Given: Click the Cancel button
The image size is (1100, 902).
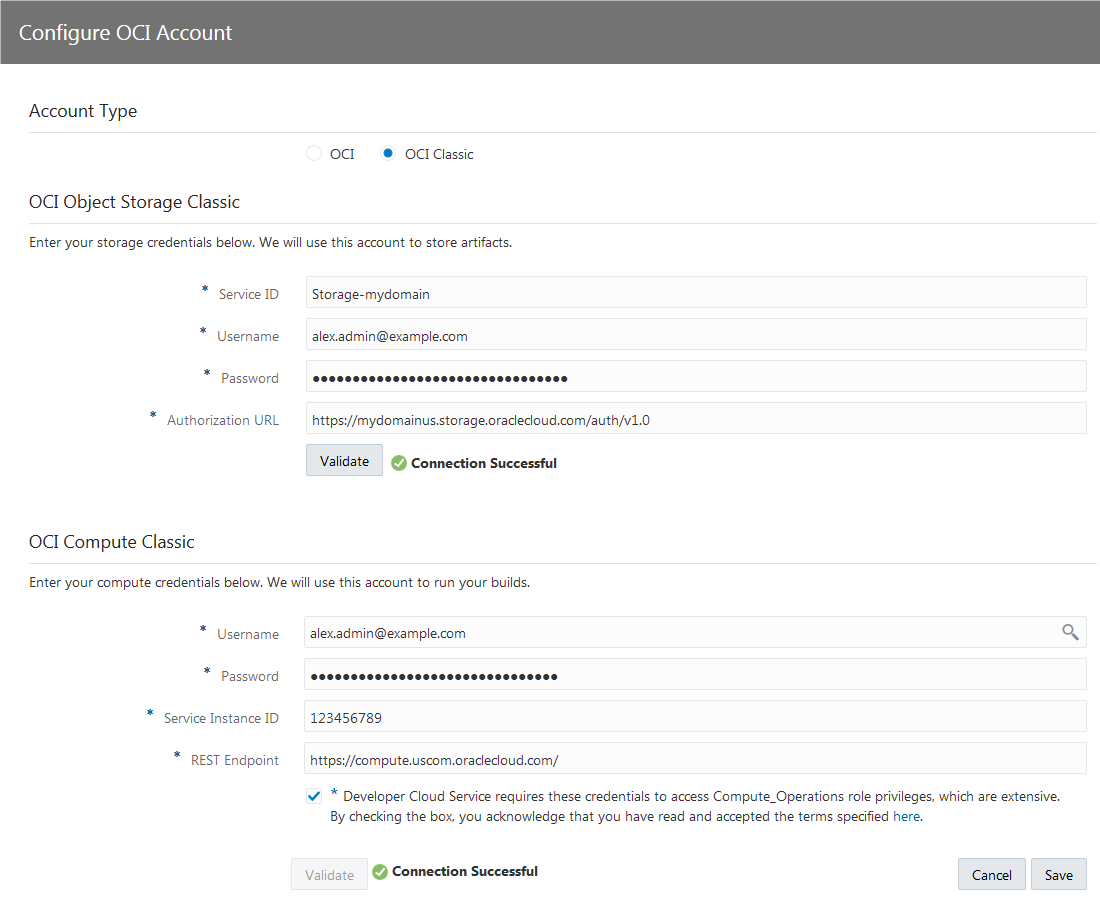Looking at the screenshot, I should [991, 875].
